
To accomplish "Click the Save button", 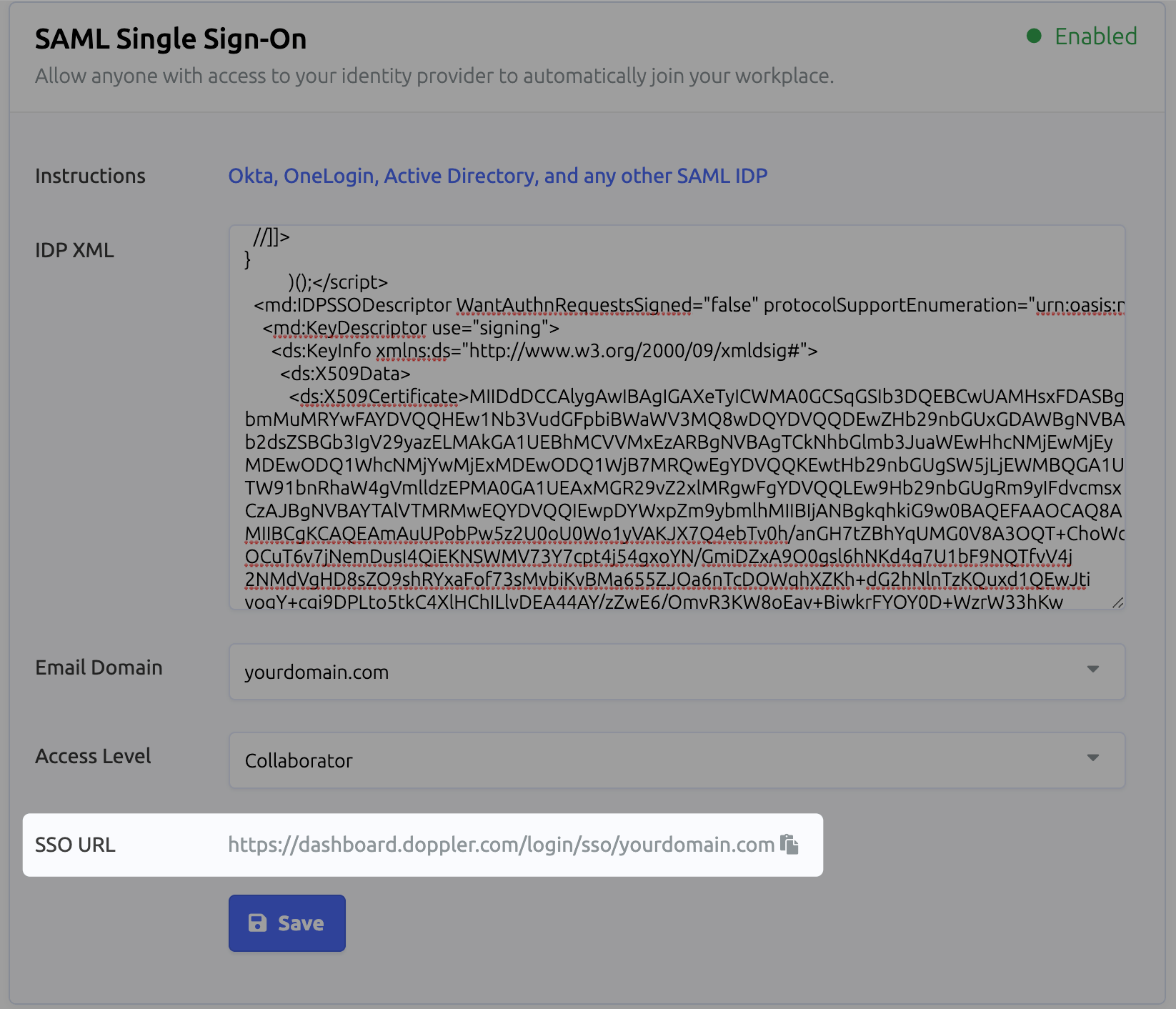I will [287, 923].
